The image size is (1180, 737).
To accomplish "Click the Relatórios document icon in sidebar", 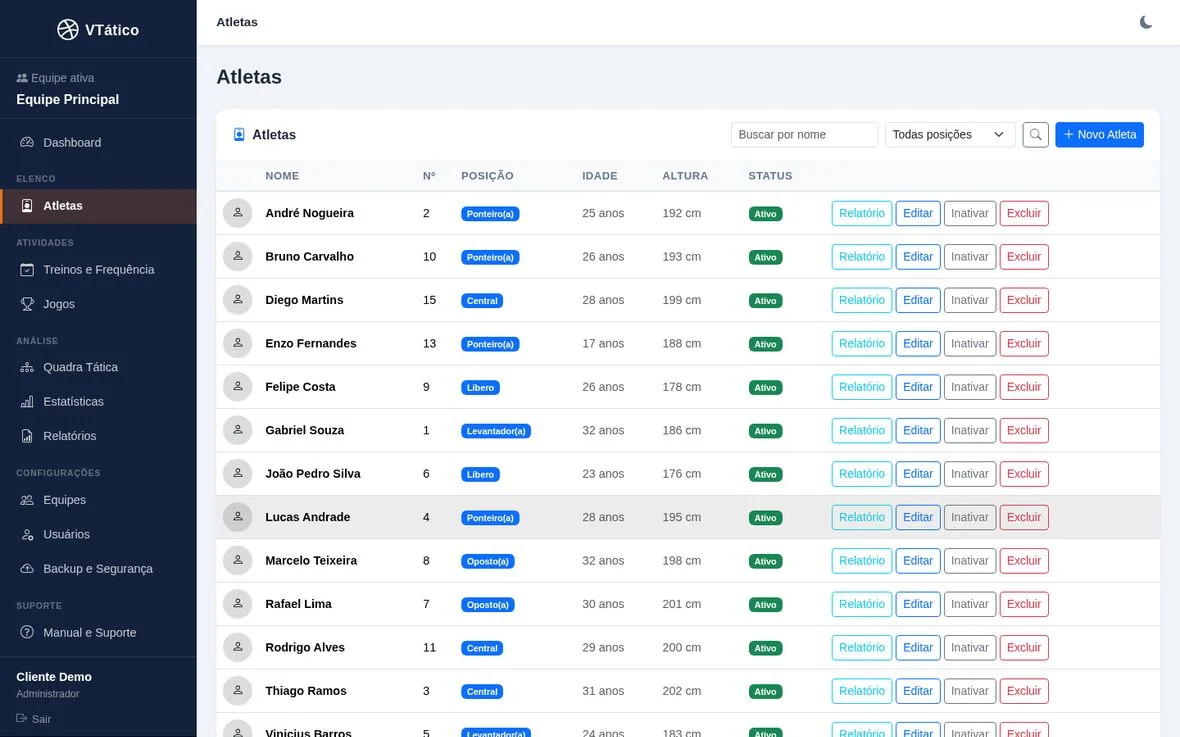I will click(27, 436).
